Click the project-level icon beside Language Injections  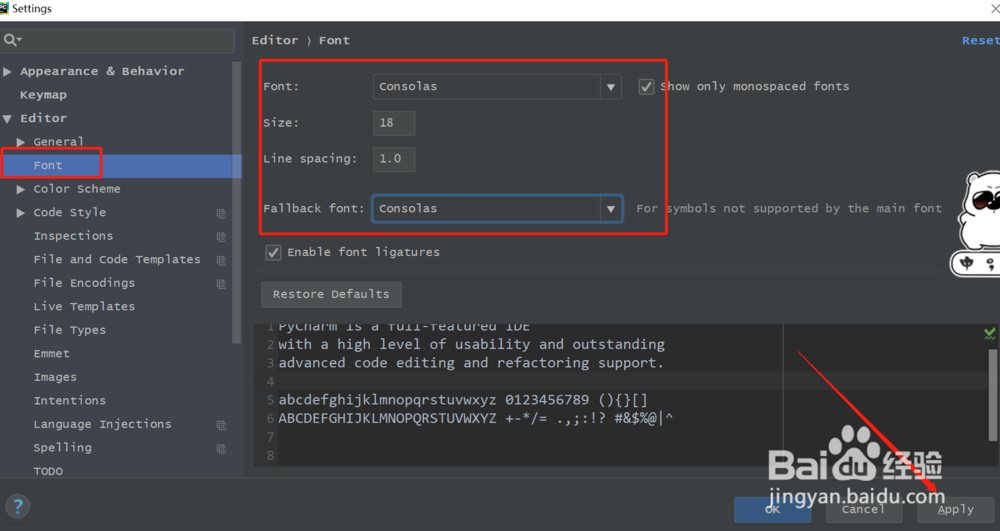pyautogui.click(x=221, y=425)
